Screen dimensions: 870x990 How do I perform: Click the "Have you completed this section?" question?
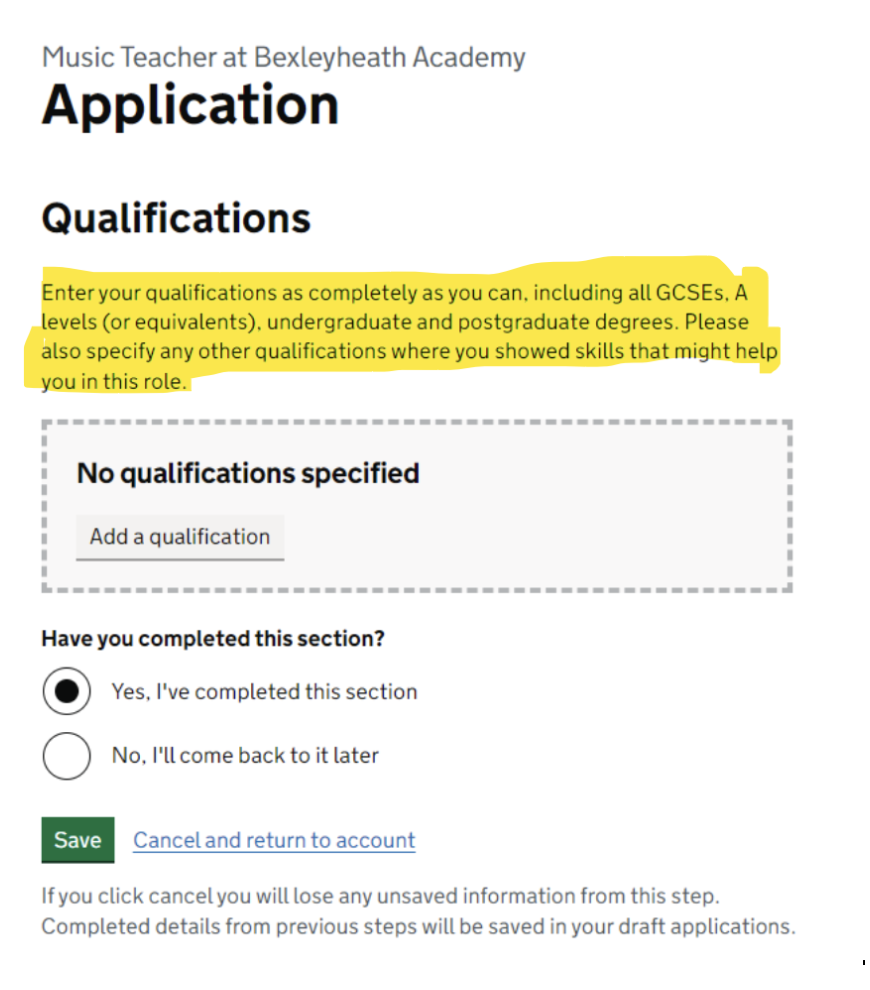tap(213, 639)
